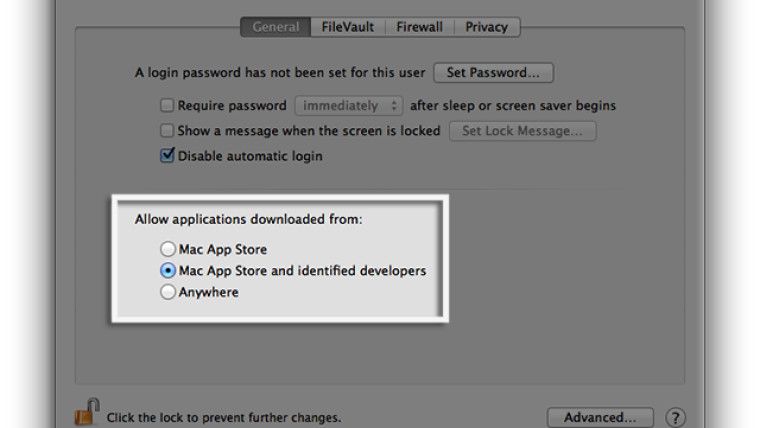Choose the Mac App Store only option
Viewport: 760px width, 428px height.
click(x=168, y=249)
